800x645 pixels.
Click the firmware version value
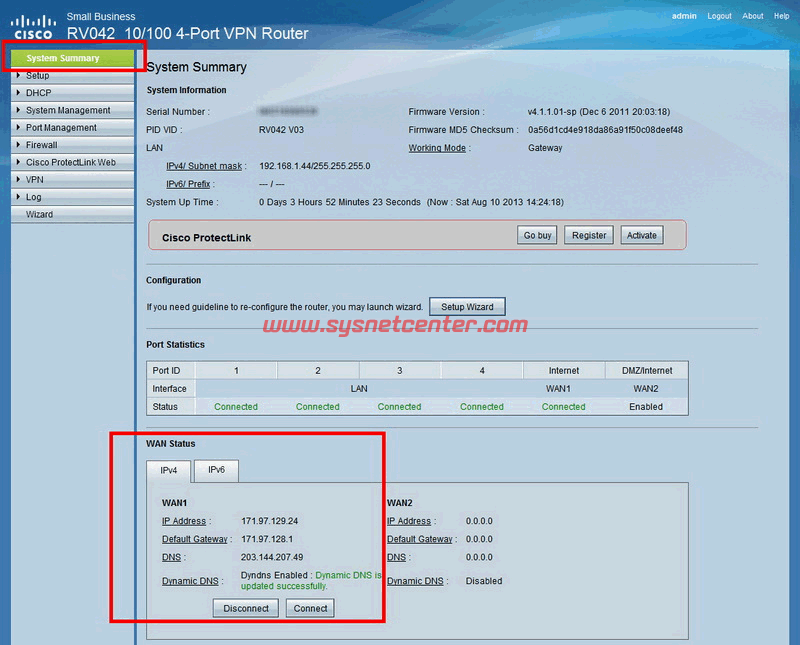click(599, 112)
